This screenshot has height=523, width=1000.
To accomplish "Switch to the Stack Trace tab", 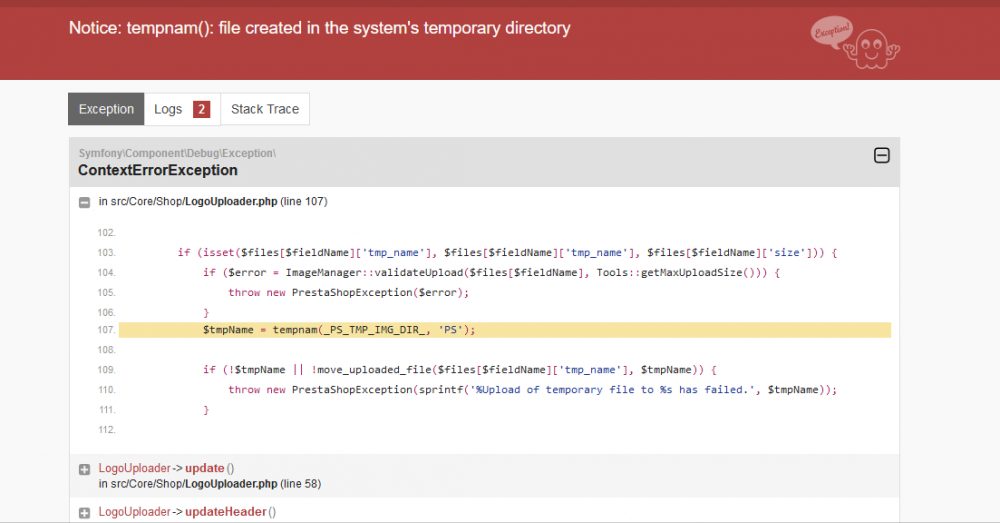I will coord(265,109).
